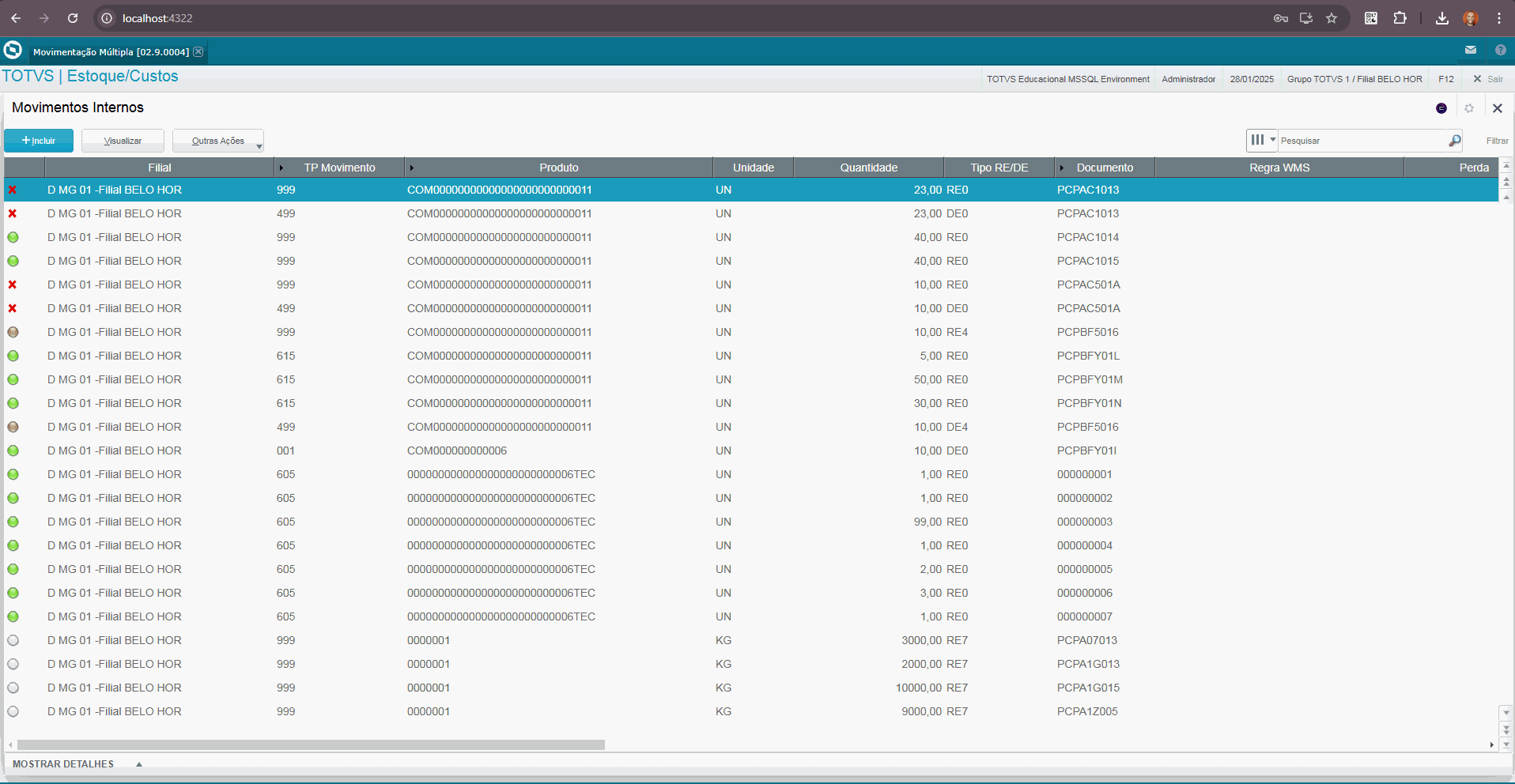Click Grupo TOTVS 1 / Filial BELO HOR

[x=1354, y=79]
